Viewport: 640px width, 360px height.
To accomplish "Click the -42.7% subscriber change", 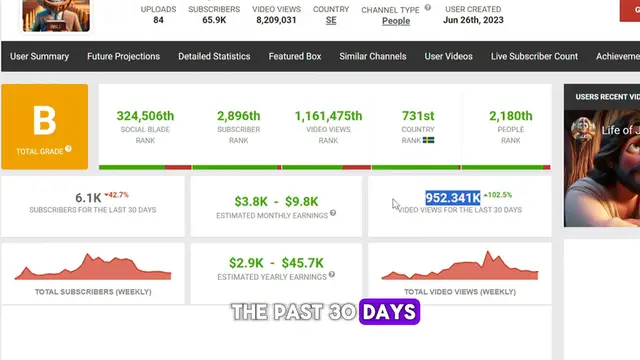I will tap(116, 195).
